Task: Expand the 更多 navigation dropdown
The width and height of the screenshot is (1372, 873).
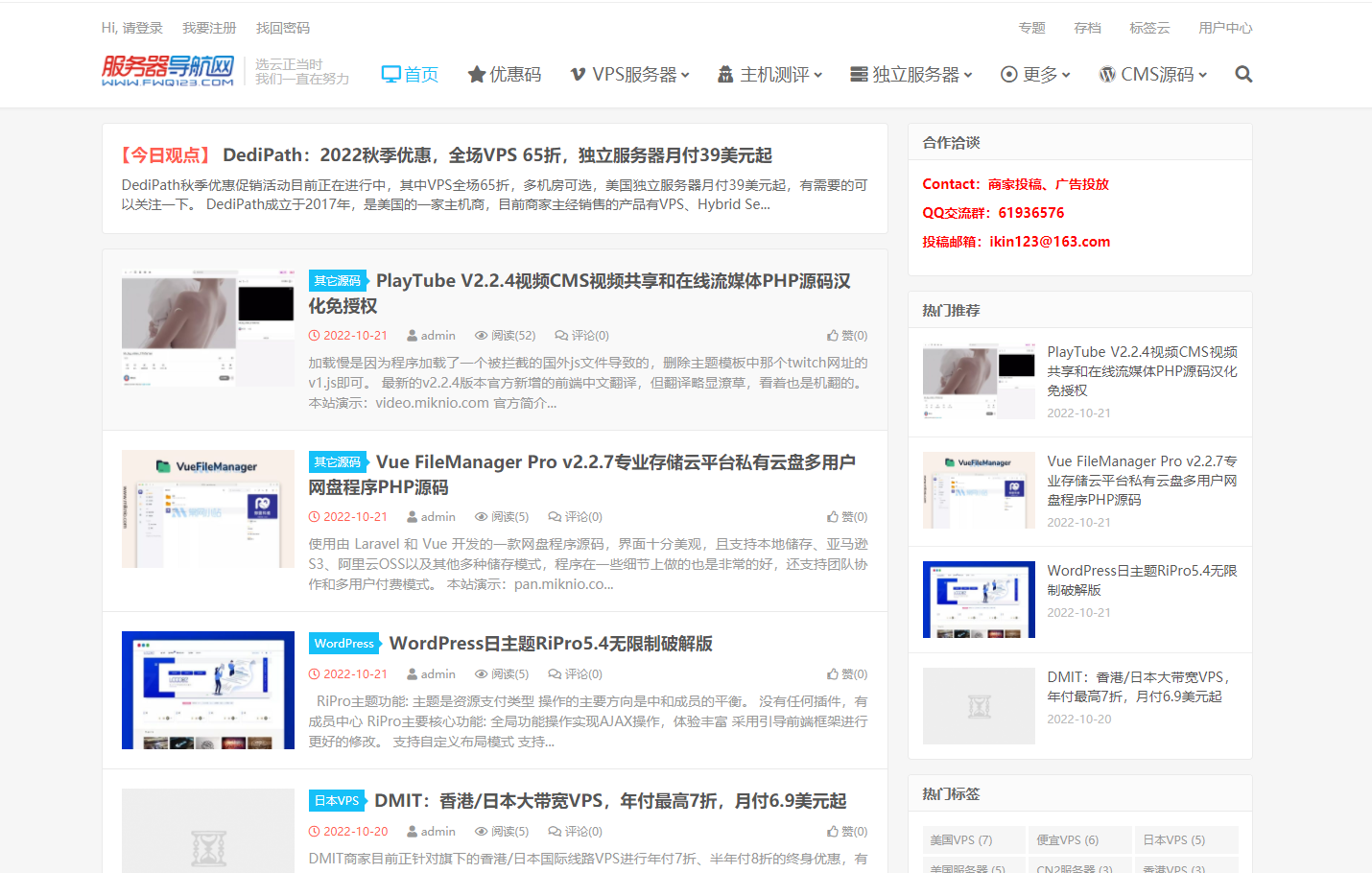Action: (1035, 74)
